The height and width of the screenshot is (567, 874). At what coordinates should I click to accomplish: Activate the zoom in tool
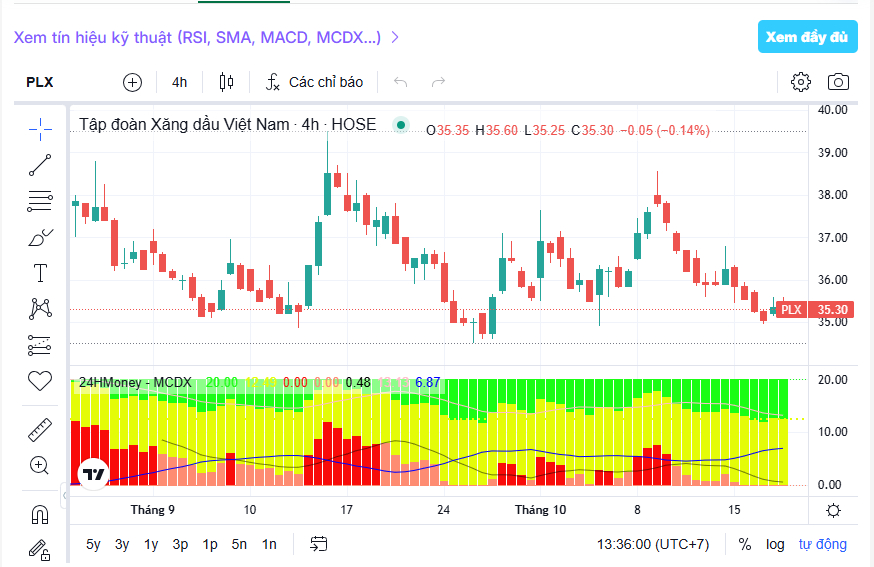[40, 465]
